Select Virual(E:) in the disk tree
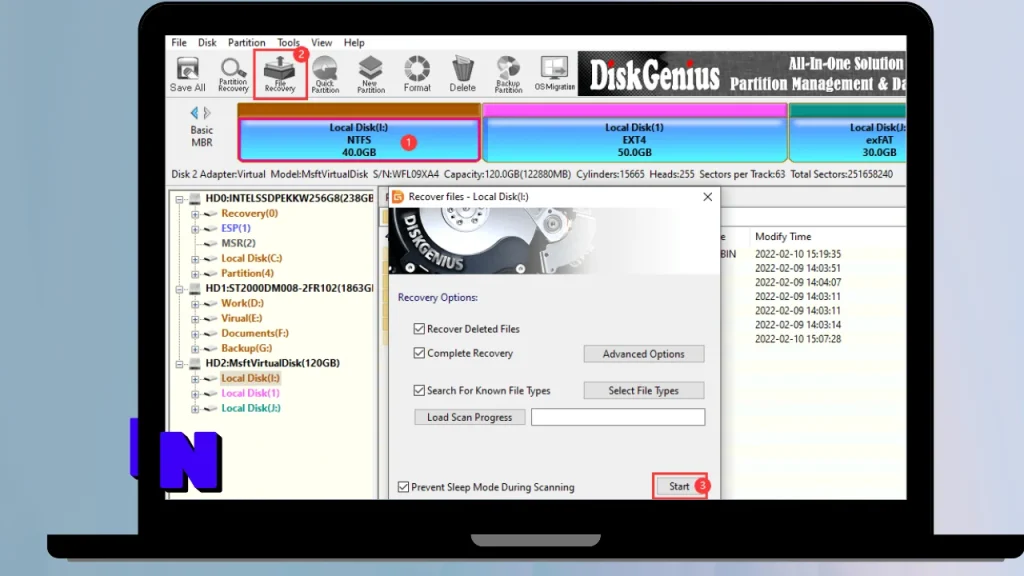 pyautogui.click(x=241, y=319)
